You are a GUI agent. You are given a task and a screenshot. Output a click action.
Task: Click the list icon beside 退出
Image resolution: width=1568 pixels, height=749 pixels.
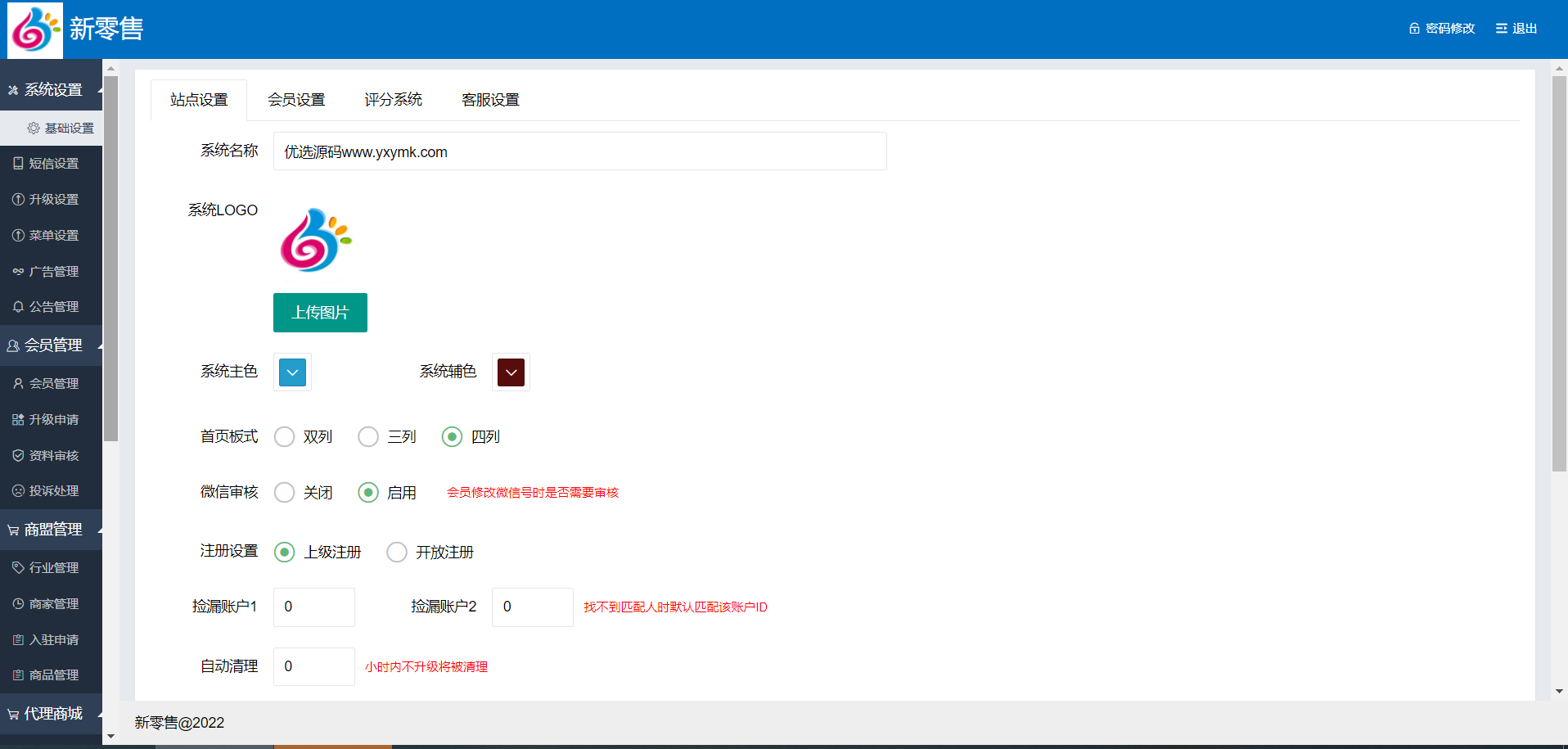[1502, 29]
